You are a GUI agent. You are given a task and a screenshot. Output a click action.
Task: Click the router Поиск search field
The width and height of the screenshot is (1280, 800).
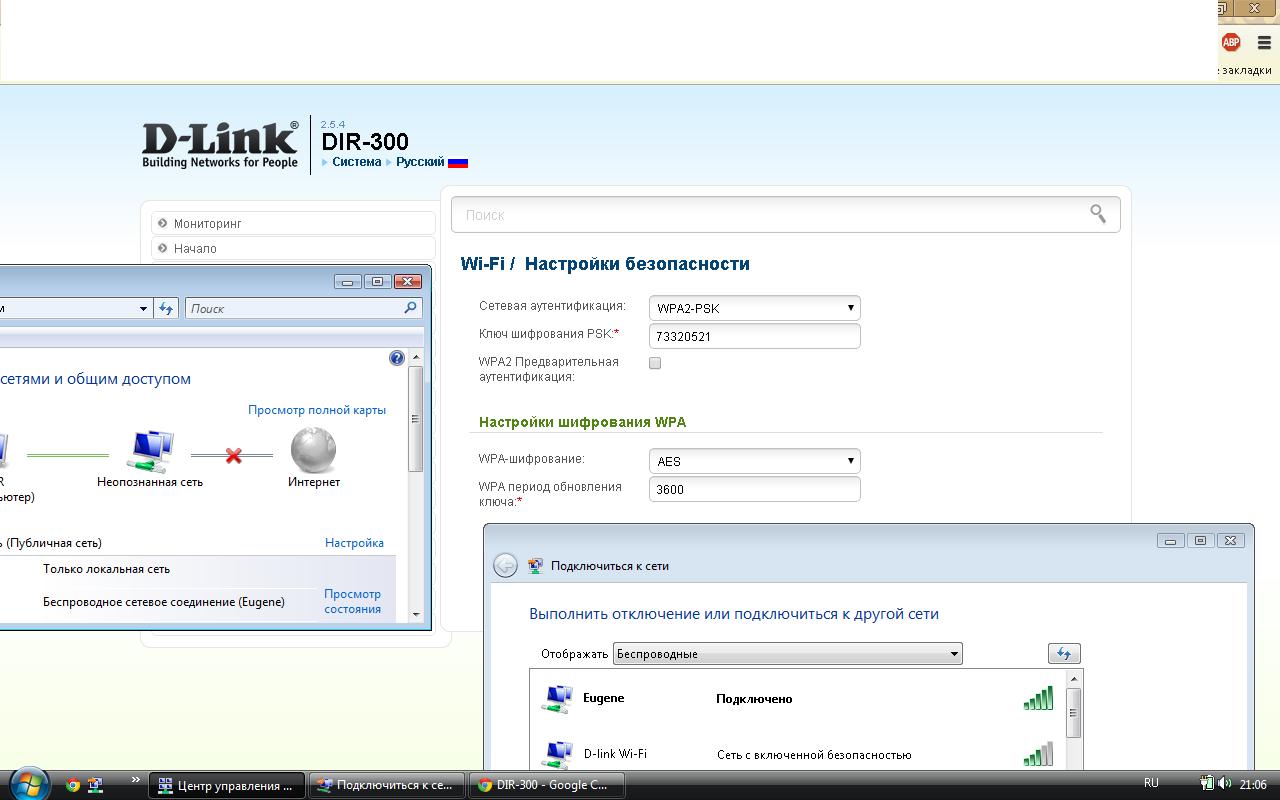pos(786,214)
